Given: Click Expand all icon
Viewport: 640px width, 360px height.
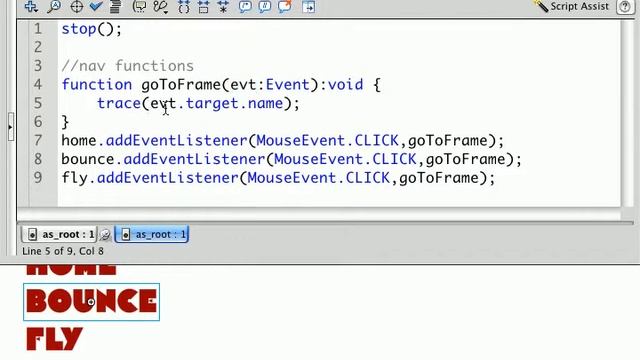Looking at the screenshot, I should 223,6.
